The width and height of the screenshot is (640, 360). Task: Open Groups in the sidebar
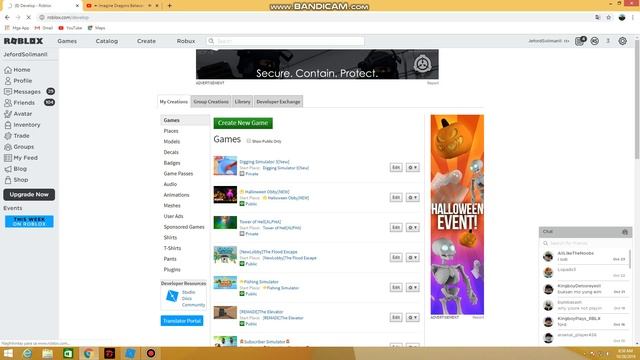point(19,147)
